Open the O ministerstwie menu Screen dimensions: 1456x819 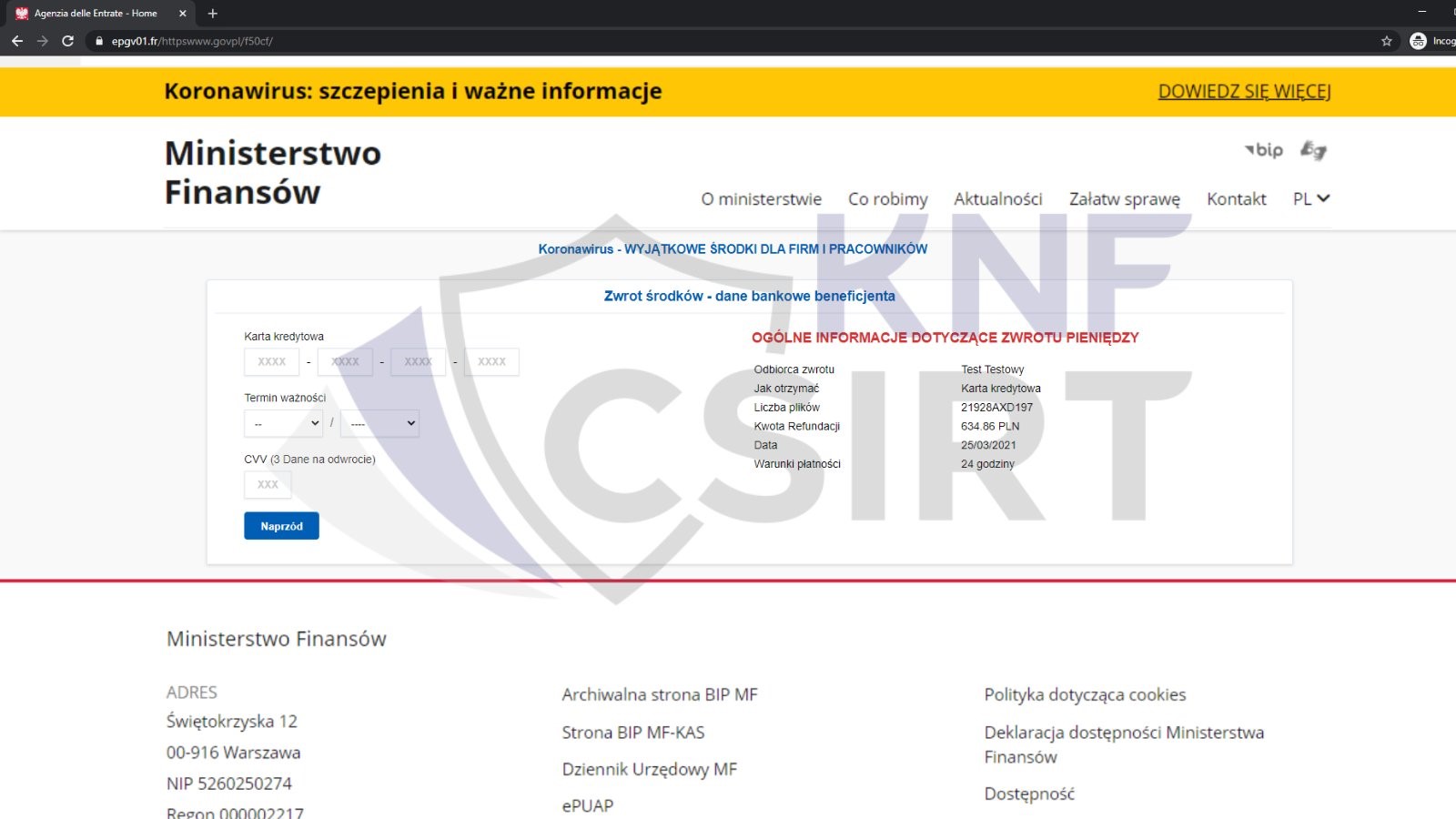coord(761,198)
